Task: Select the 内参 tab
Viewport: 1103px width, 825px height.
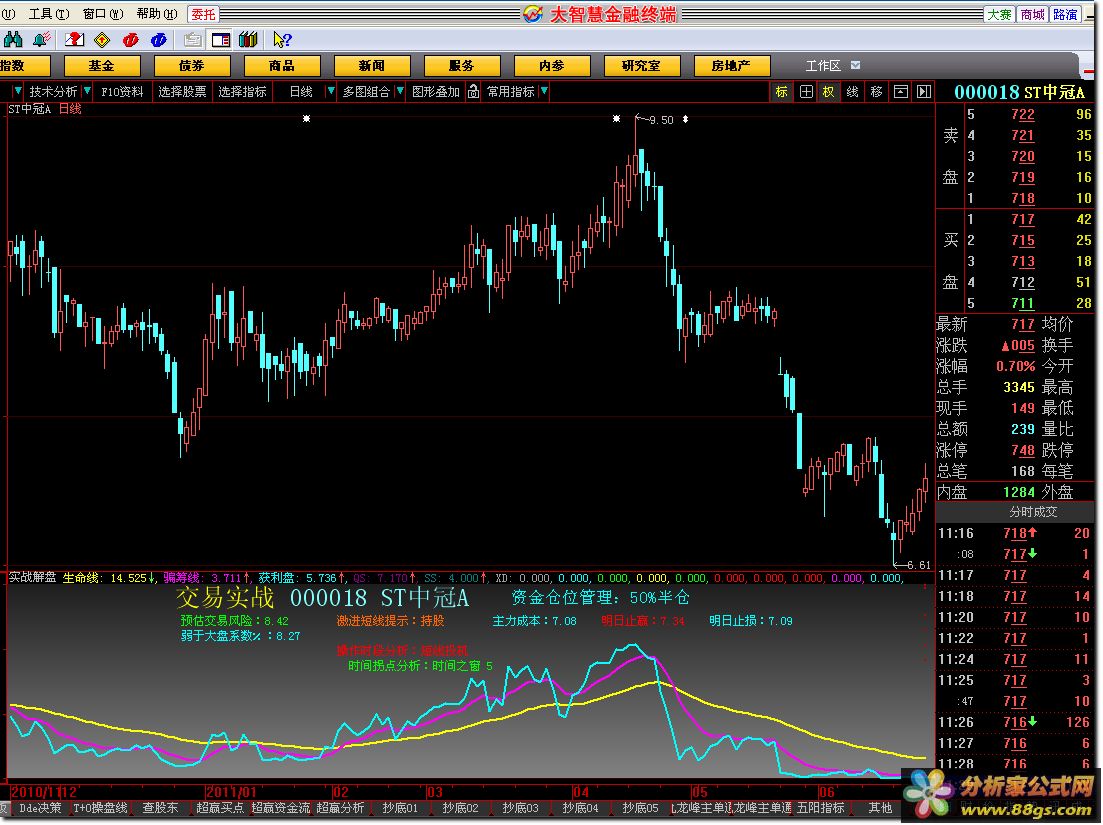Action: coord(552,65)
